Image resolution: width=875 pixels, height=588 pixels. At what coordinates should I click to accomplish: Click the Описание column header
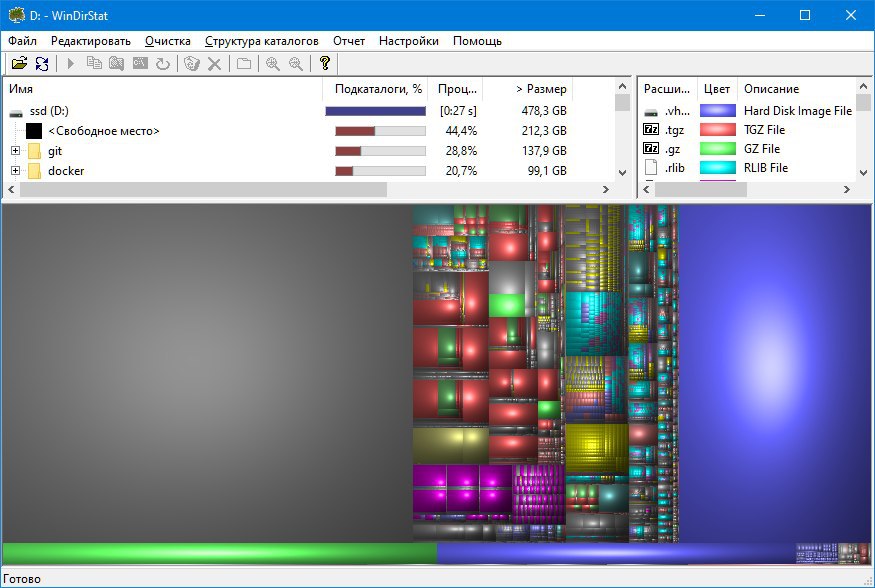[797, 89]
